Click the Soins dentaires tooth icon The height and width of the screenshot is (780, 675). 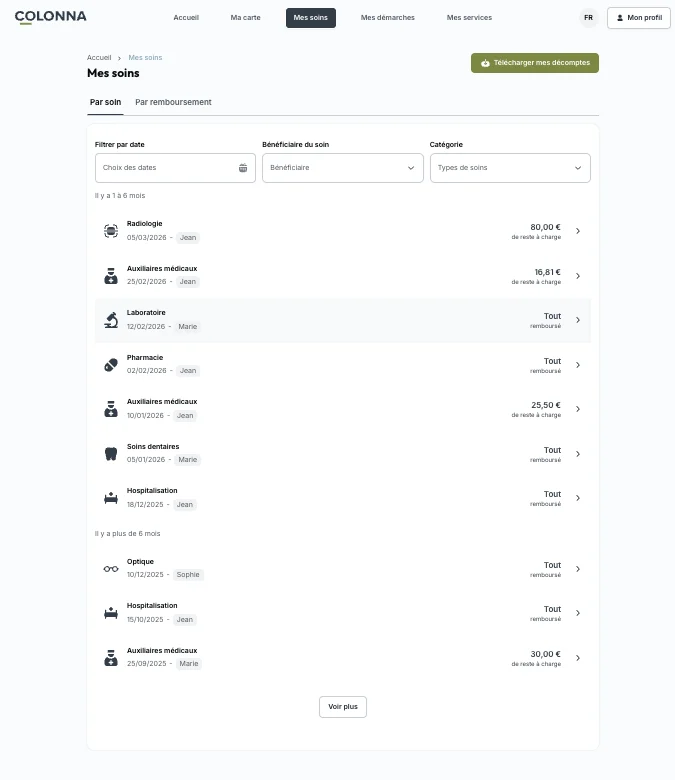coord(111,454)
